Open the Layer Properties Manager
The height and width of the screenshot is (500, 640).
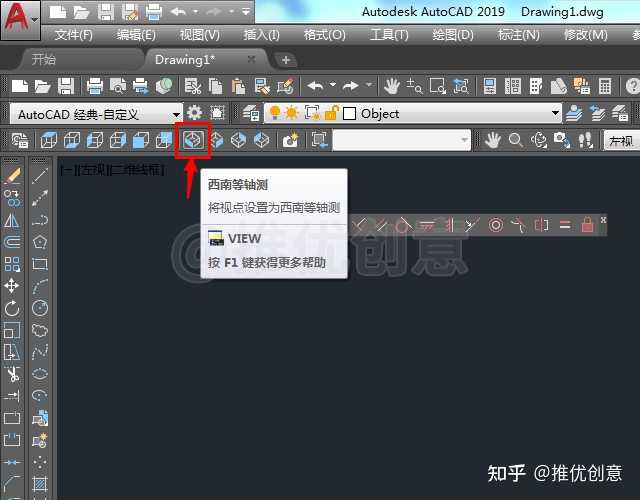(x=250, y=113)
